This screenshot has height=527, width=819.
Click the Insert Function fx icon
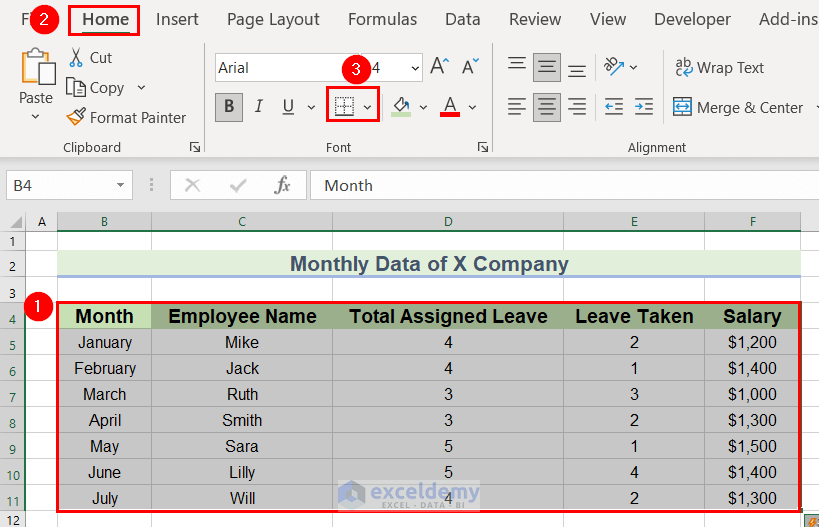coord(283,185)
